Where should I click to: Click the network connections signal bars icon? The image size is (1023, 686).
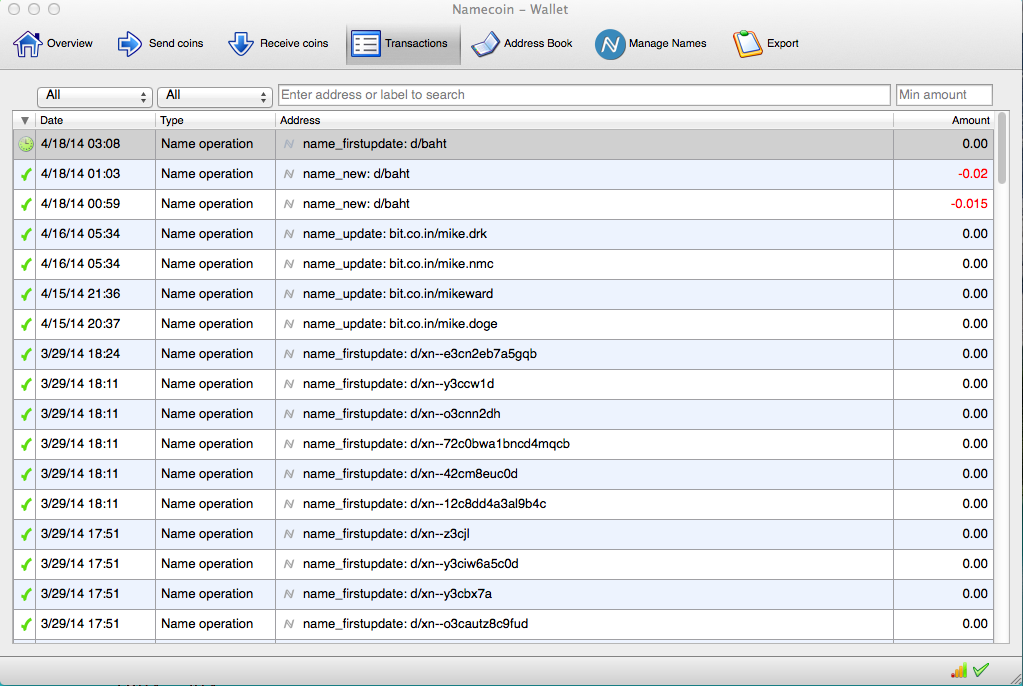pyautogui.click(x=959, y=670)
